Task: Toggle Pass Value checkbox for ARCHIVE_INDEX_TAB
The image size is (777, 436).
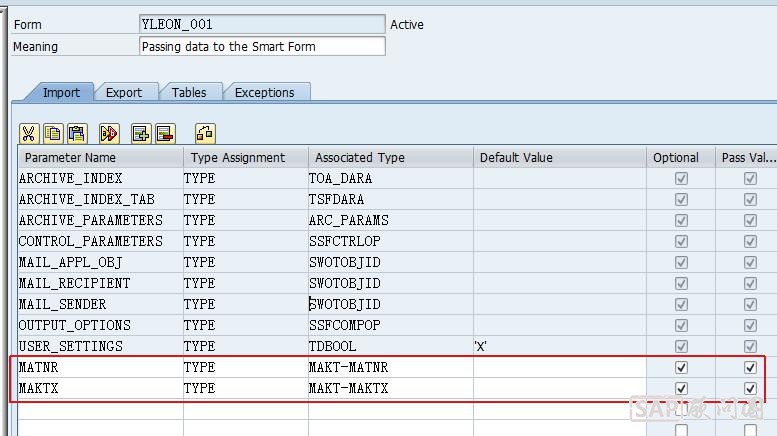Action: click(750, 199)
